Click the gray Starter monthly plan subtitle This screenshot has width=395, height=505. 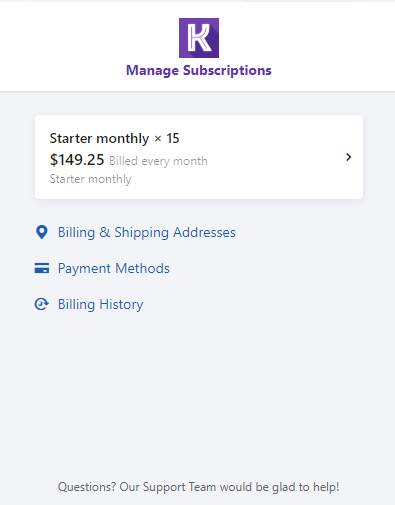click(90, 179)
